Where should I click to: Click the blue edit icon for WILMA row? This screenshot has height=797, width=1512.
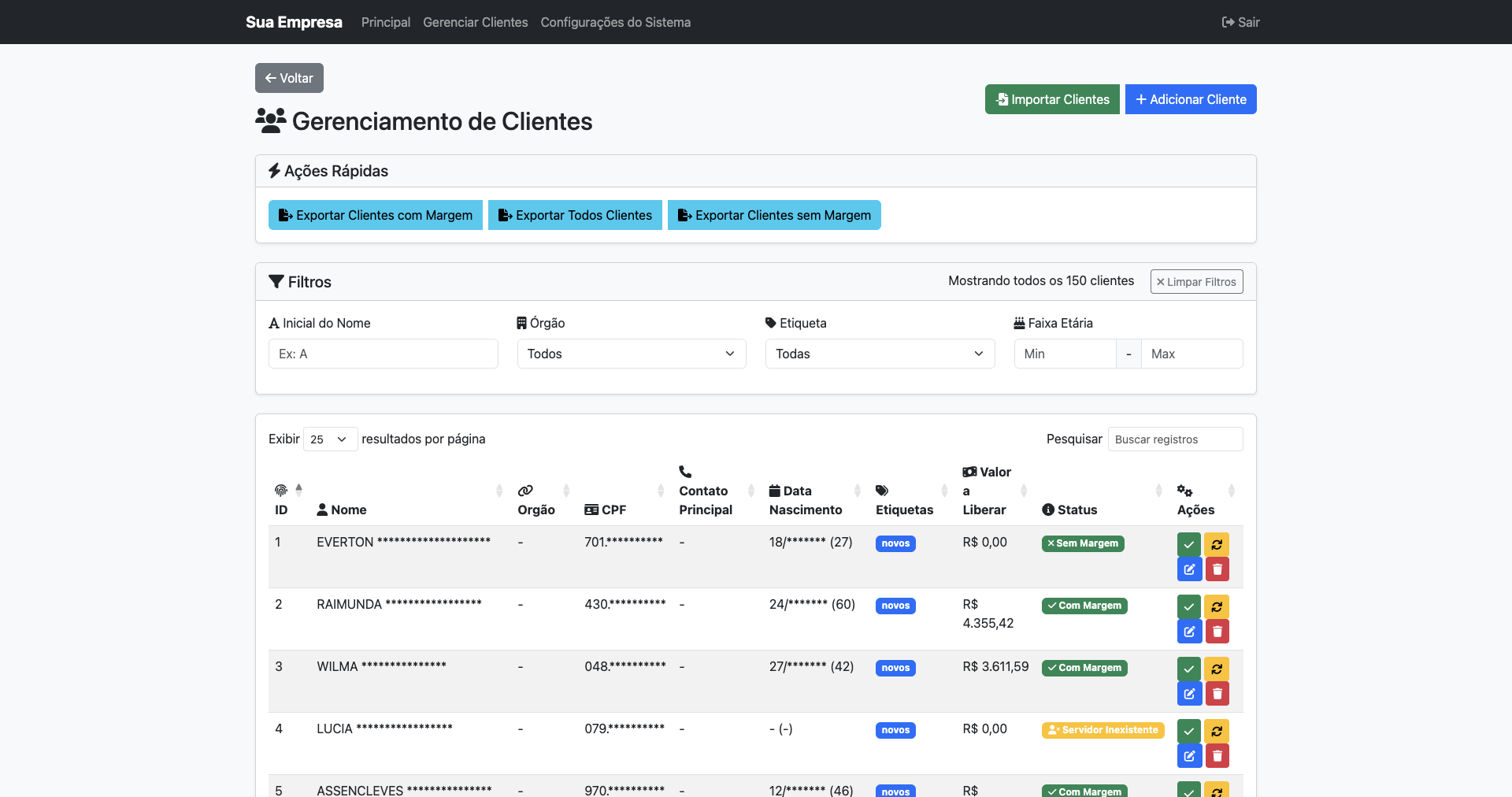pyautogui.click(x=1188, y=694)
